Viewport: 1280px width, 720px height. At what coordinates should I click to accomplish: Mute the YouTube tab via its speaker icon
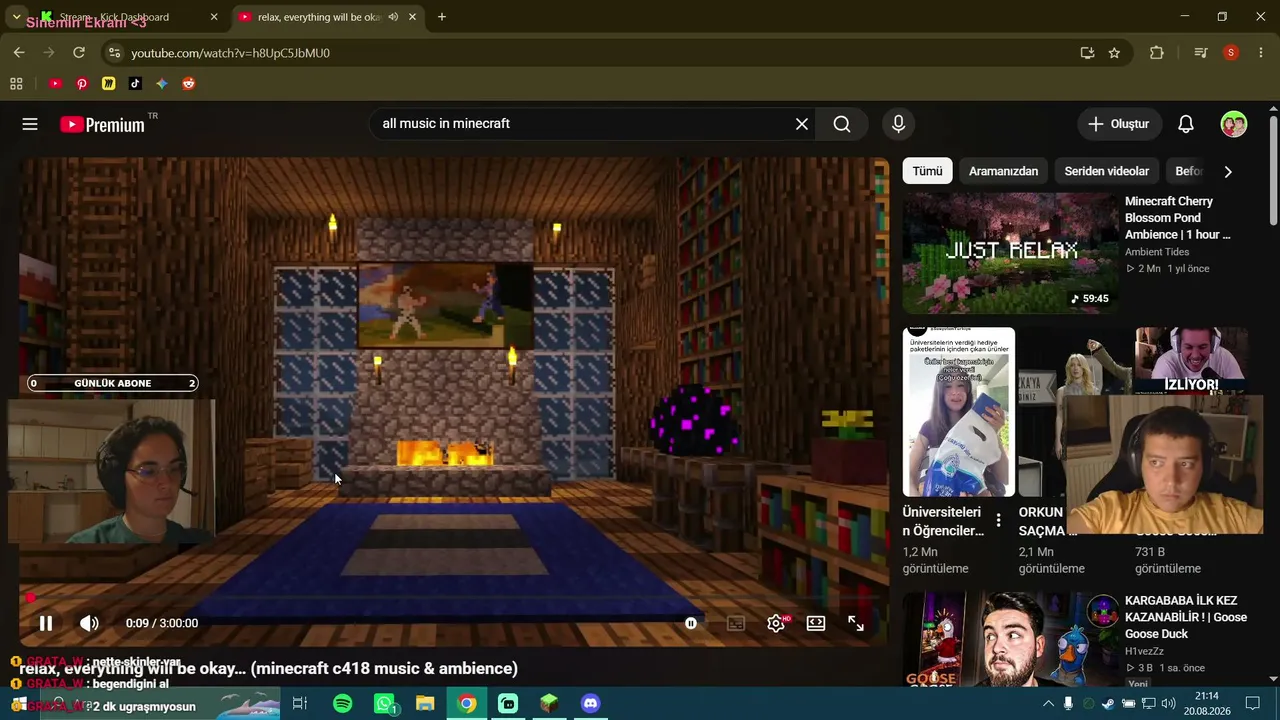coord(393,17)
